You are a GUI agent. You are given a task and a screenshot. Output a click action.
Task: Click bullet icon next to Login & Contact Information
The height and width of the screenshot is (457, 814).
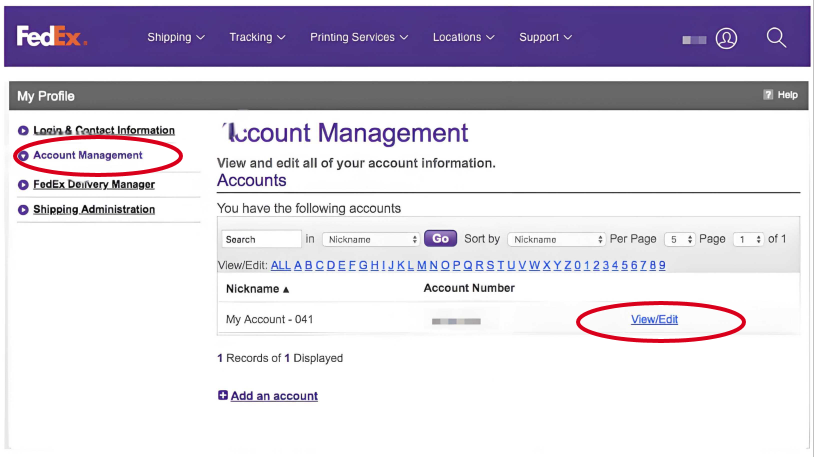23,131
